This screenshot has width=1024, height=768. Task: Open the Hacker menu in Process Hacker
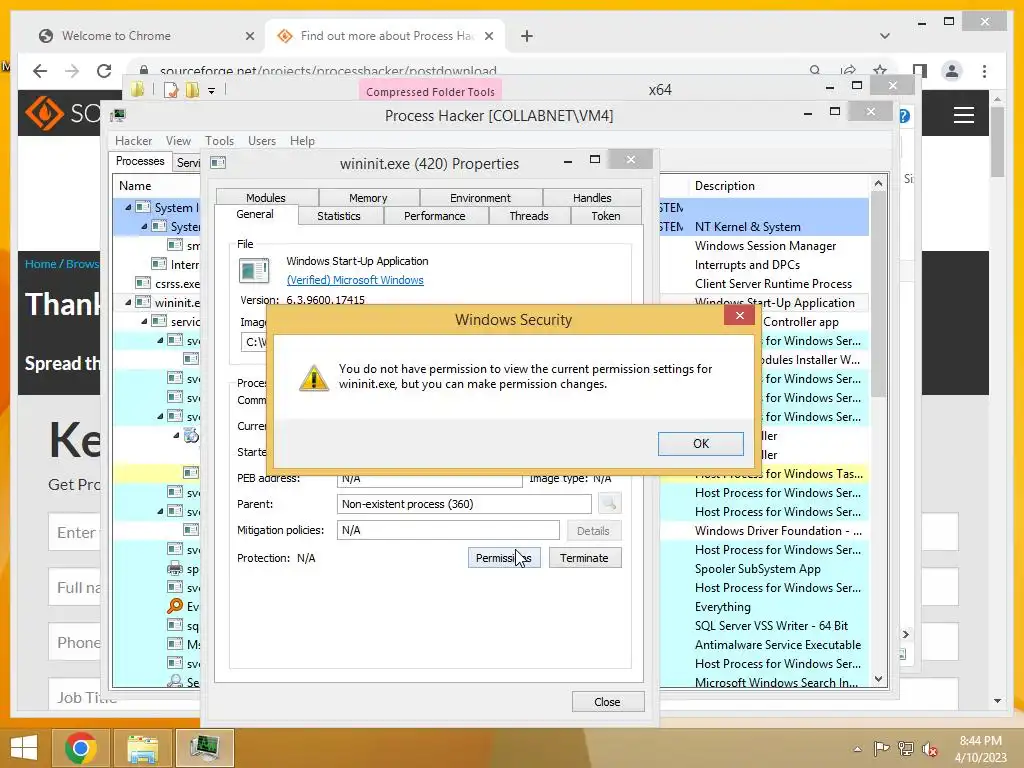coord(133,140)
